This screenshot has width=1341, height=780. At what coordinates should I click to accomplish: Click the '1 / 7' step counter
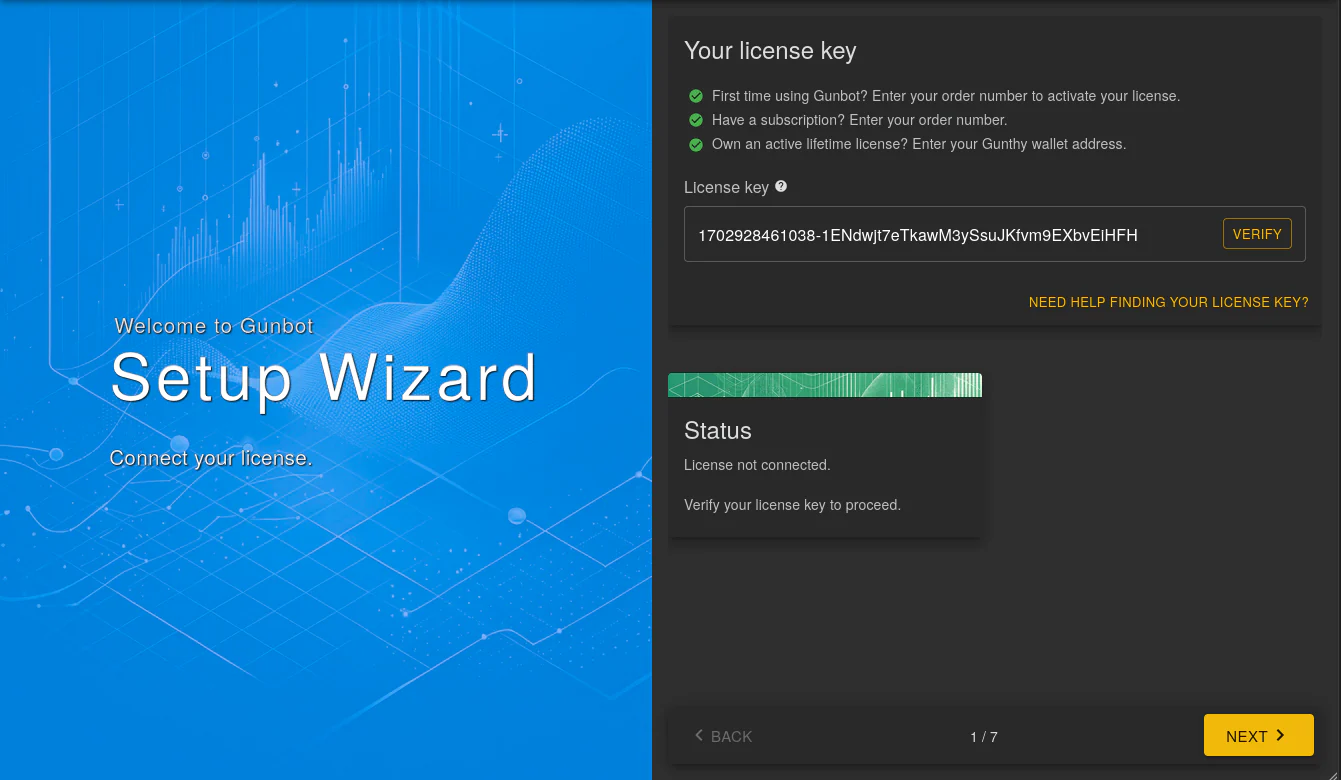click(984, 737)
